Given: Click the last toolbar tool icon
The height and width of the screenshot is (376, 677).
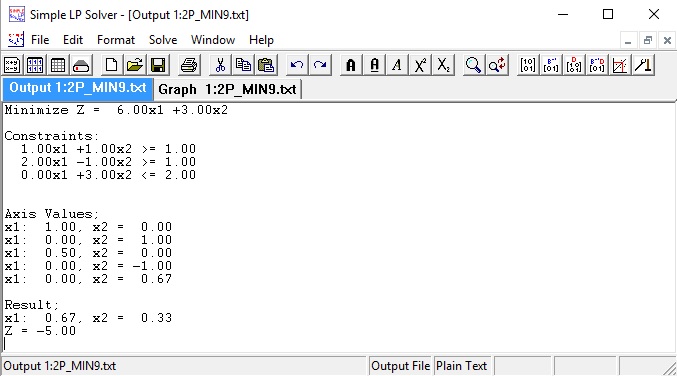Looking at the screenshot, I should [x=643, y=65].
